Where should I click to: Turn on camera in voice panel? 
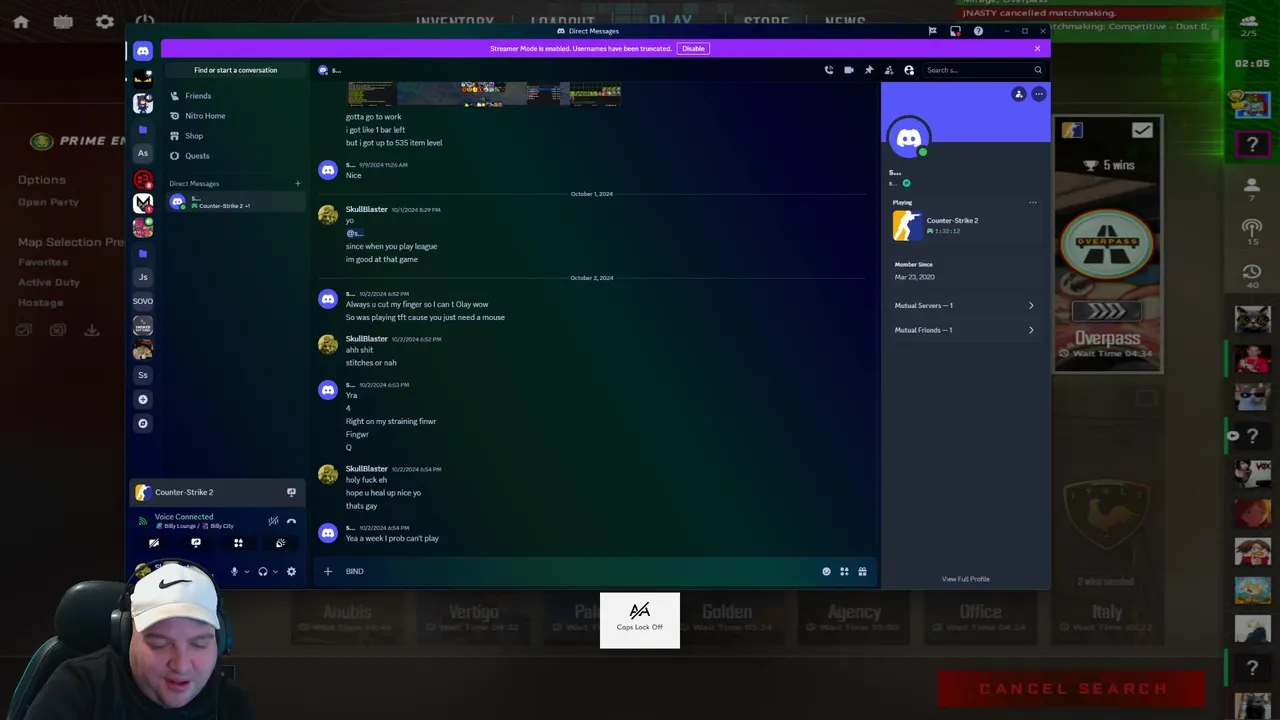coord(154,543)
